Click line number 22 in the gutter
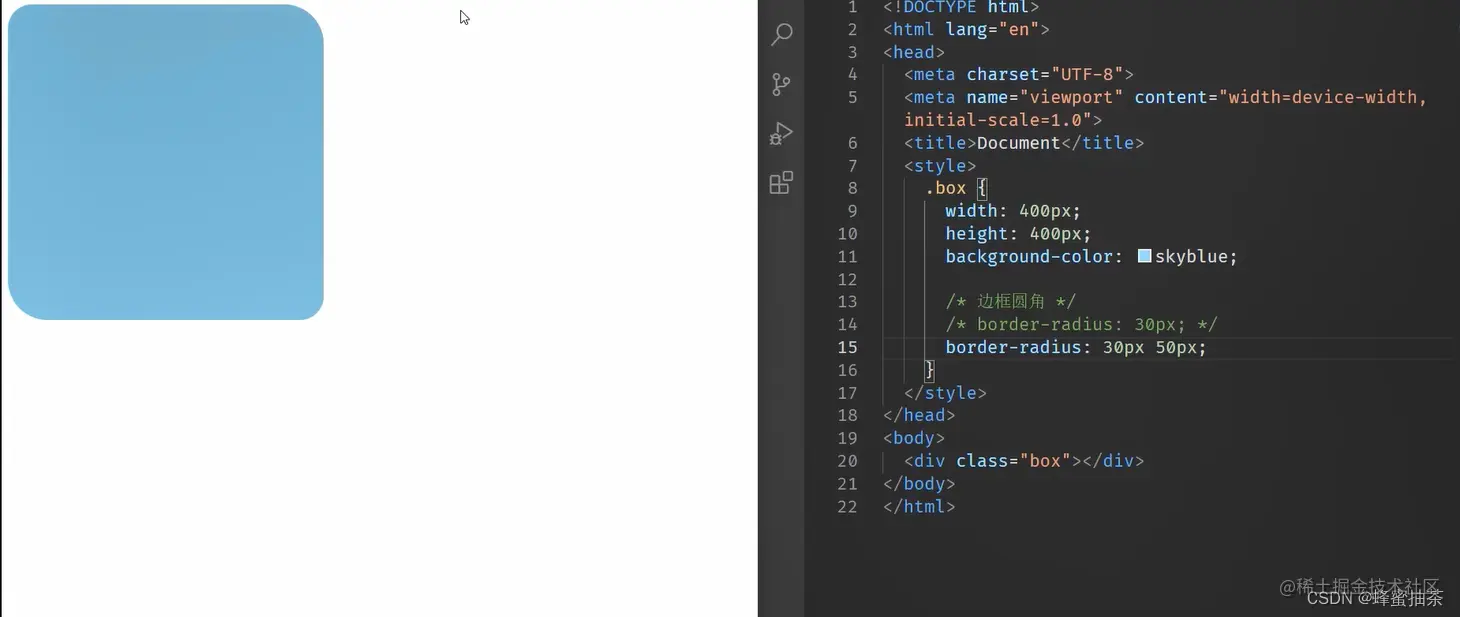 point(847,506)
